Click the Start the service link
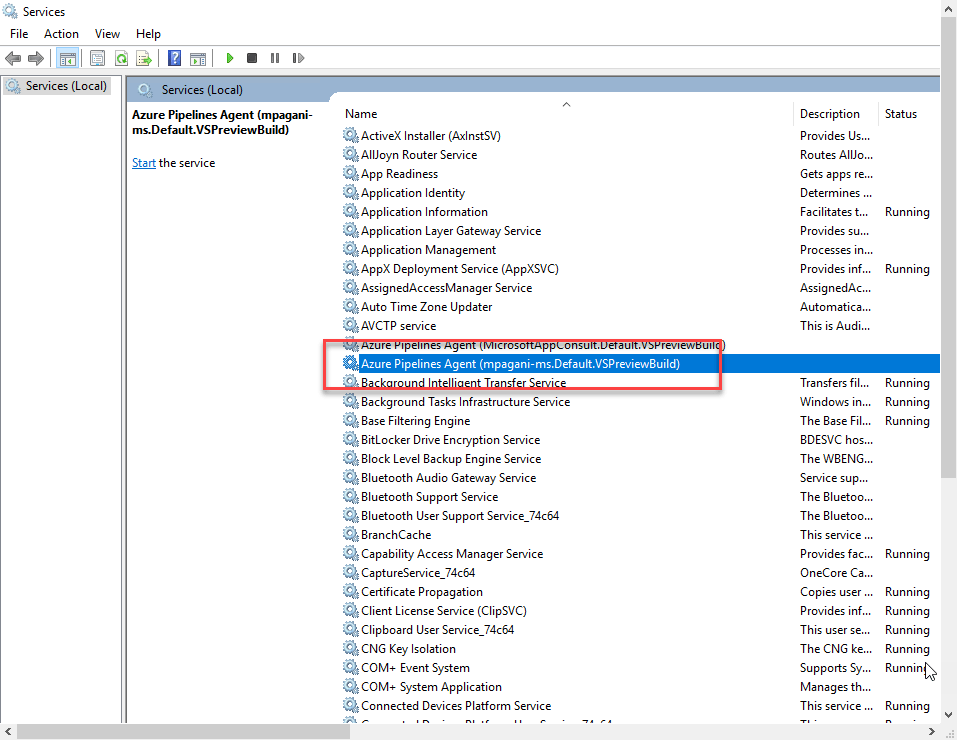957x740 pixels. pos(143,163)
